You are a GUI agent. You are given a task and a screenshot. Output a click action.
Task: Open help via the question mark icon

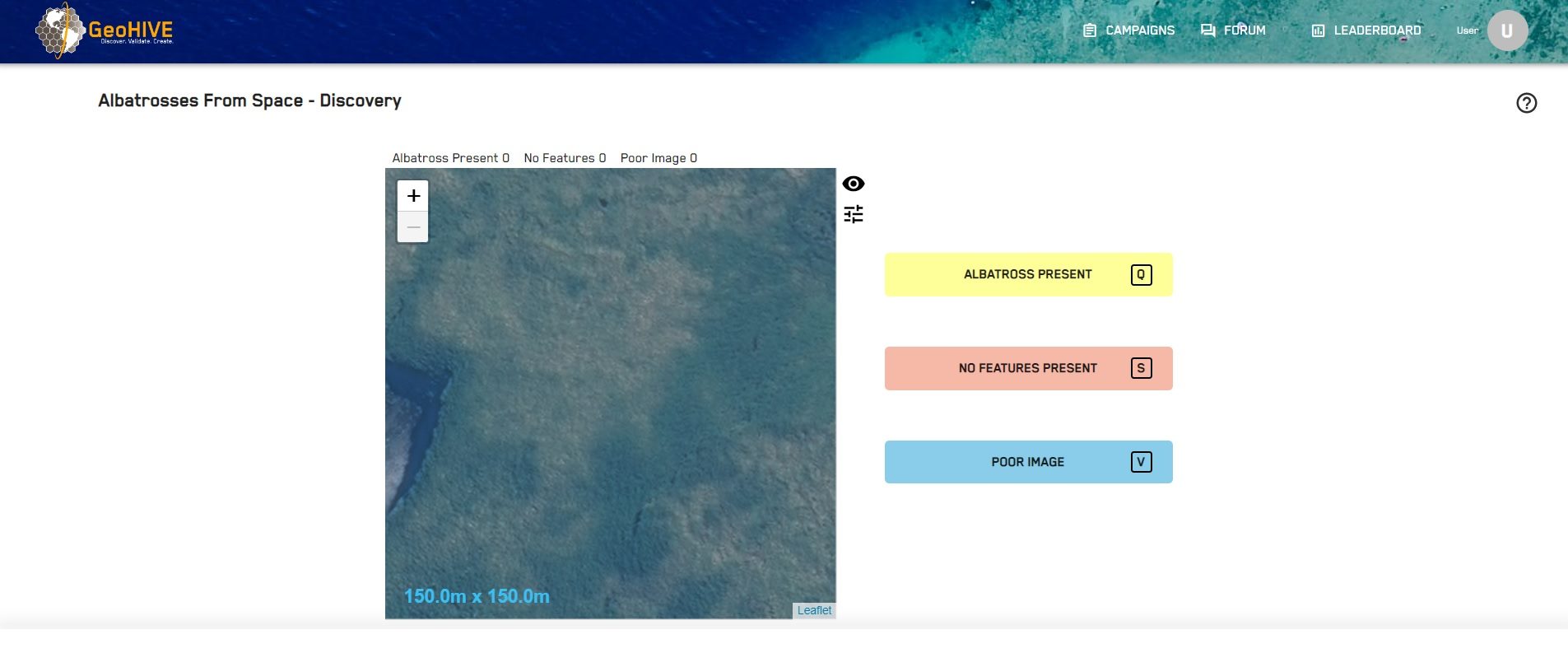tap(1526, 103)
